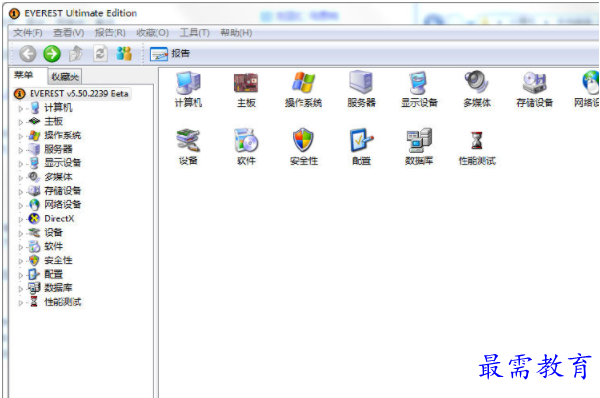Open the 收藏(O) menu
The height and width of the screenshot is (398, 600).
click(x=153, y=33)
